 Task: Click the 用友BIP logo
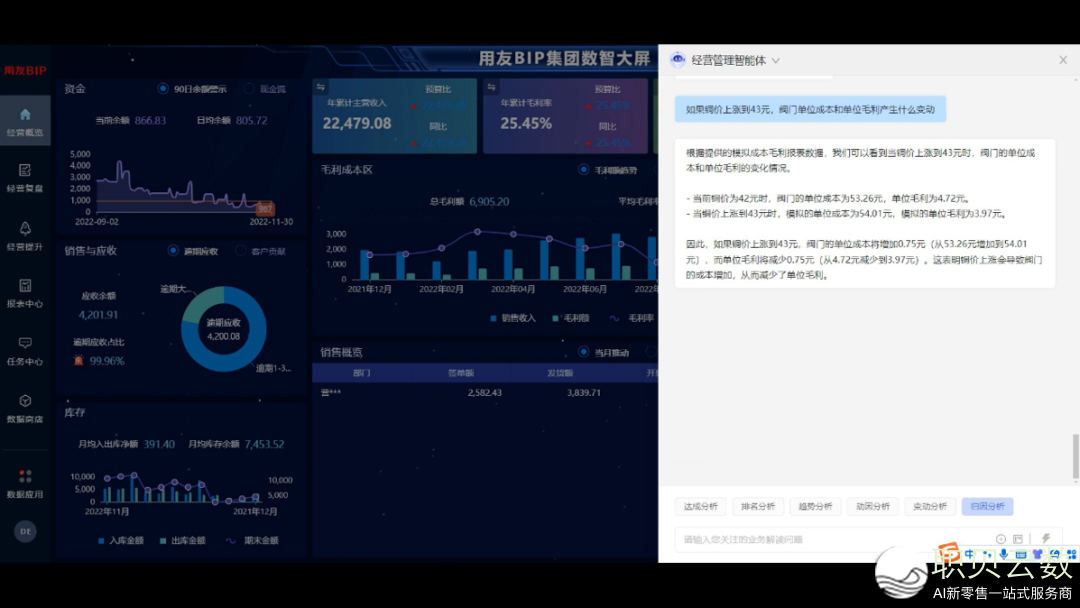coord(25,70)
